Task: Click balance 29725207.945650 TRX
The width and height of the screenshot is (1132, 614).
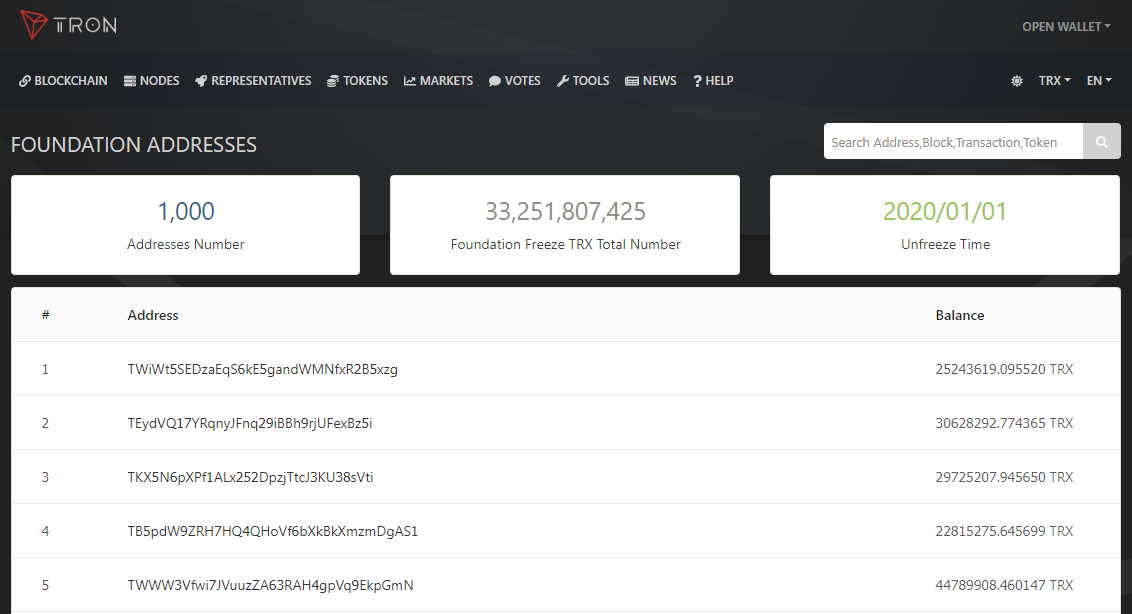Action: click(x=1004, y=477)
